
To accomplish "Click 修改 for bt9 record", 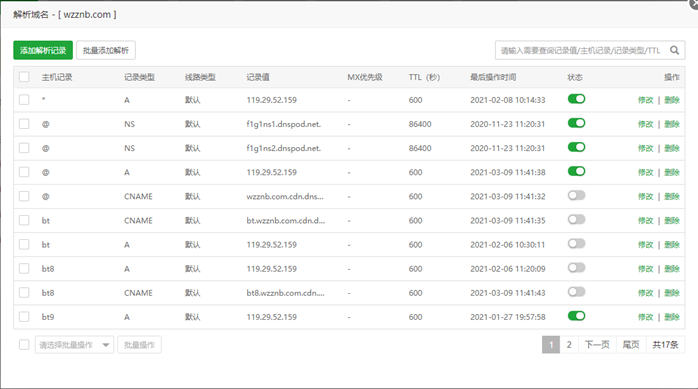I will [645, 317].
